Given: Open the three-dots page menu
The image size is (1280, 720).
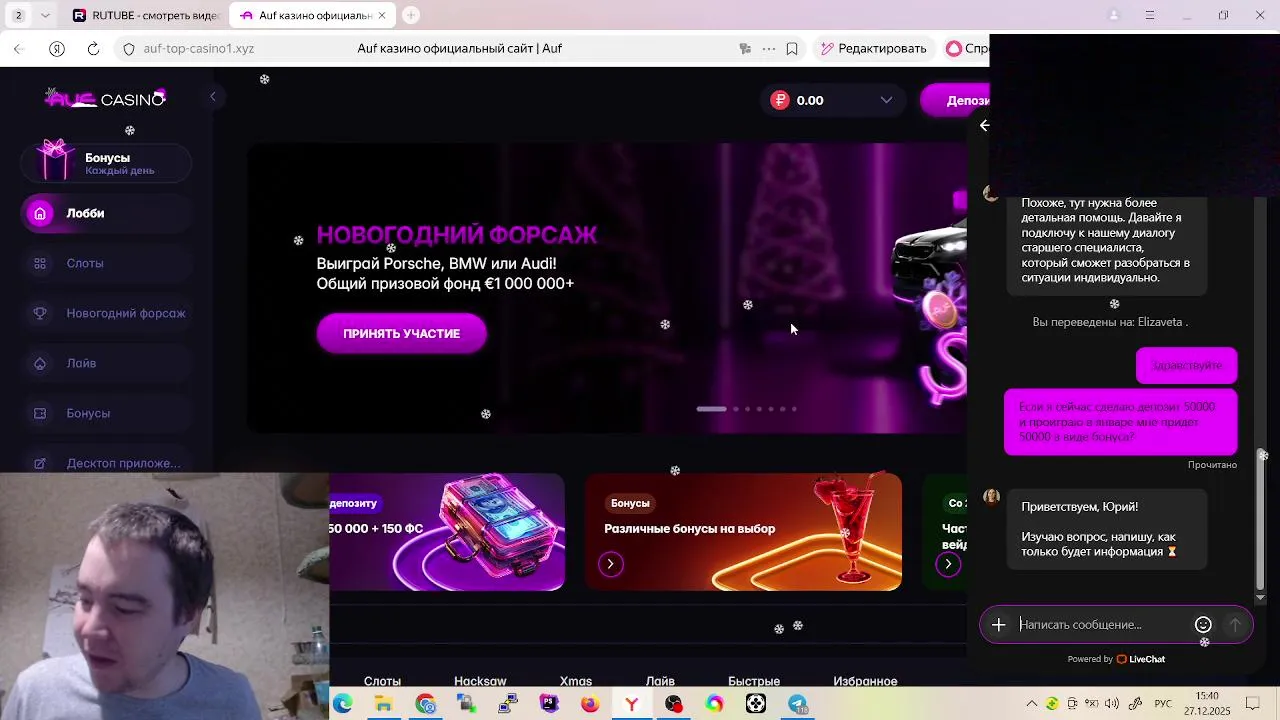Looking at the screenshot, I should click(768, 48).
